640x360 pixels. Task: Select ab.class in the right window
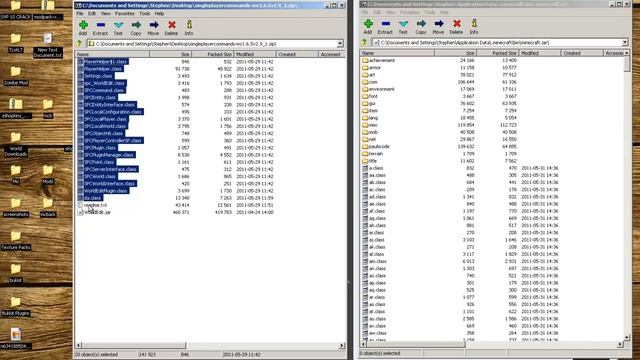tap(377, 182)
